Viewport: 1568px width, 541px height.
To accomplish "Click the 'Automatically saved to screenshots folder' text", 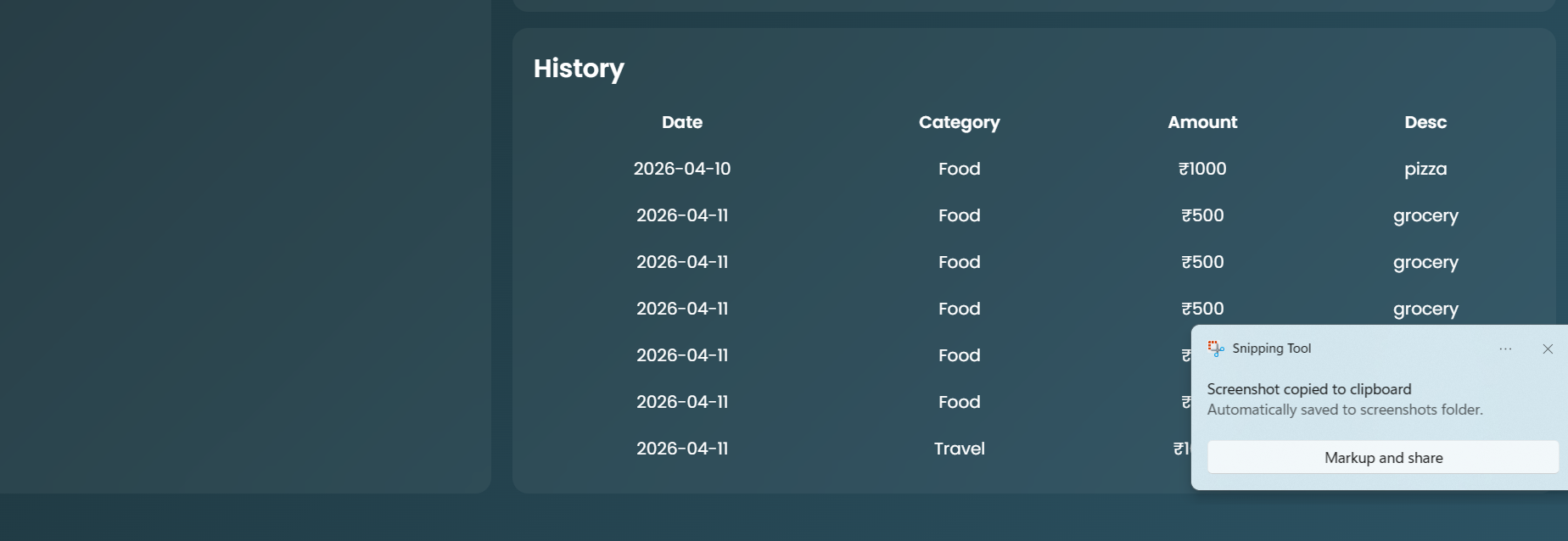I will point(1345,410).
